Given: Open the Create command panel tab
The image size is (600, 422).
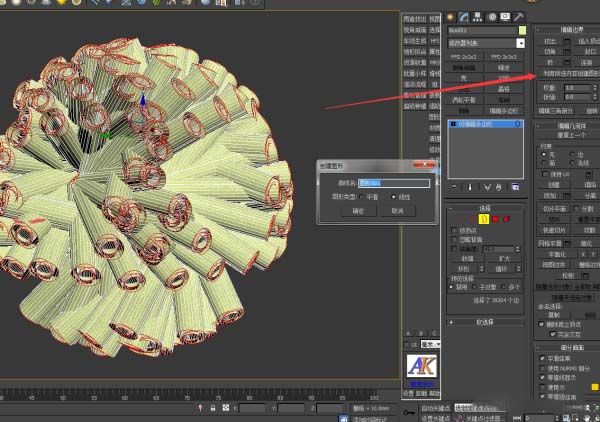Looking at the screenshot, I should point(450,17).
